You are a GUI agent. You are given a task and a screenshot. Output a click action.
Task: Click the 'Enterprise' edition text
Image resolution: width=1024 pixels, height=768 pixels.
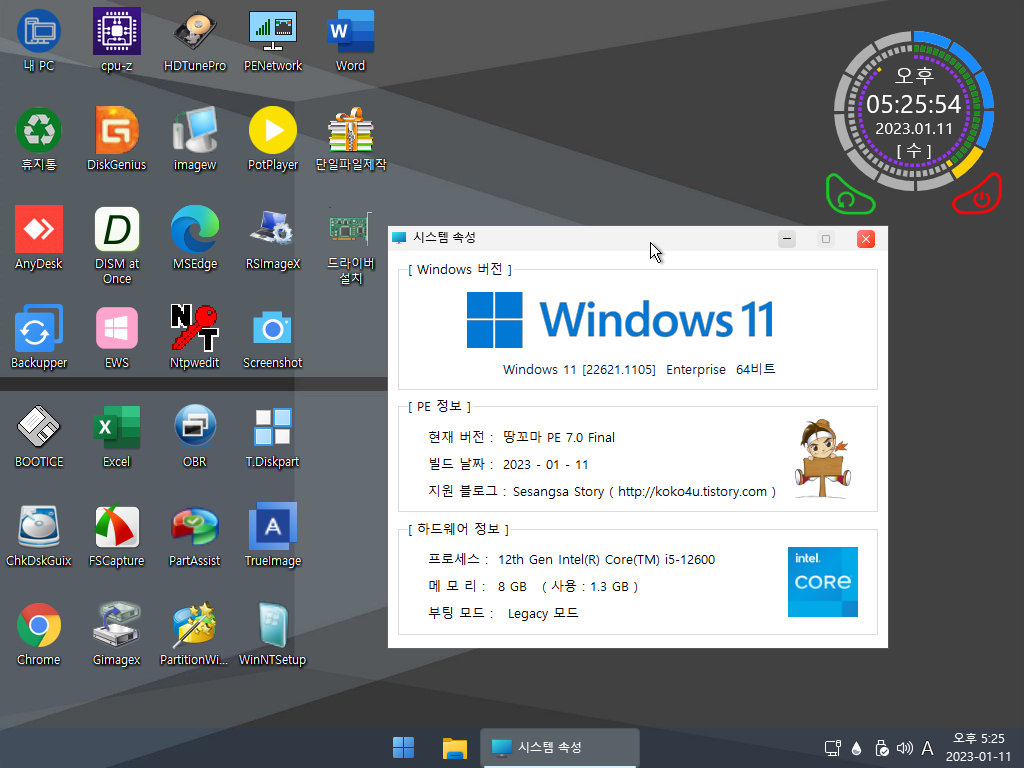click(x=696, y=370)
